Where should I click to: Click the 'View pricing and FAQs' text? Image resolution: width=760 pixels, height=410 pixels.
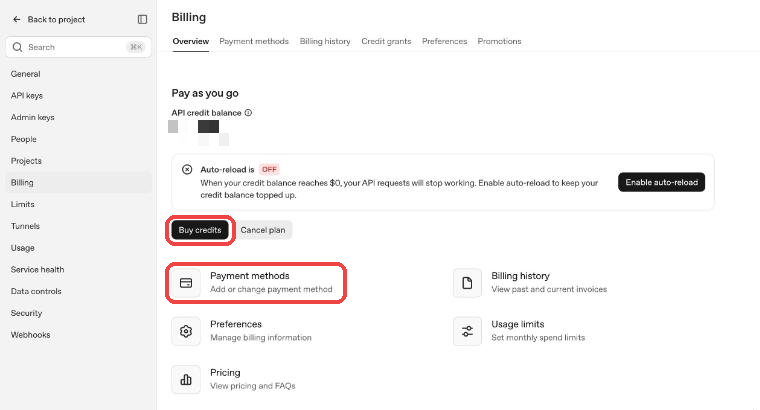(253, 386)
